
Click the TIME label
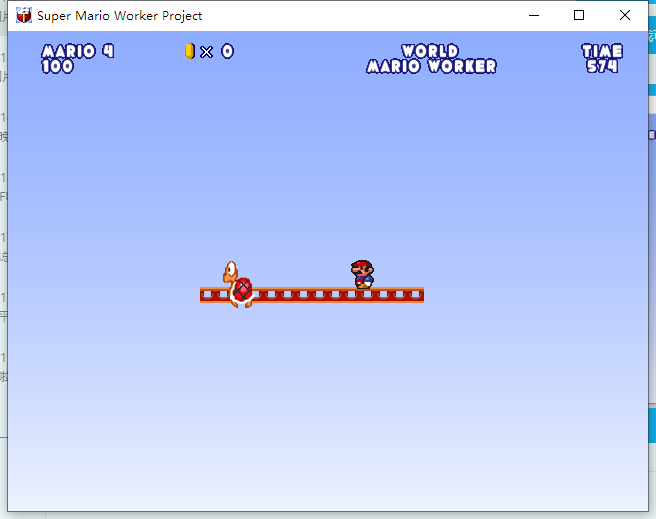click(602, 51)
